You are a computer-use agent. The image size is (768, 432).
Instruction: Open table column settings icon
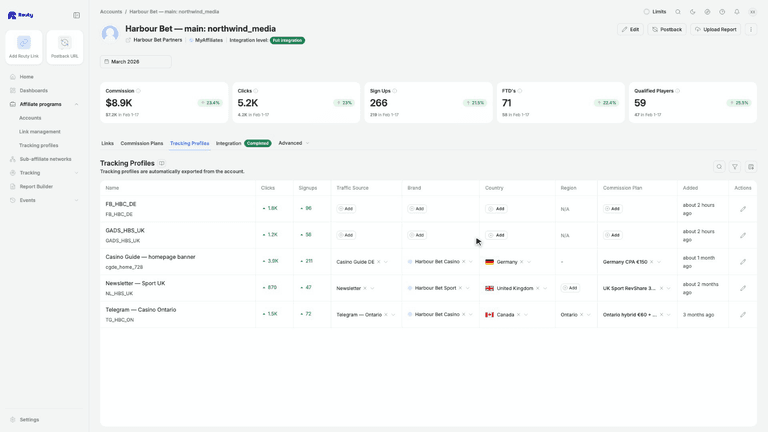(751, 167)
